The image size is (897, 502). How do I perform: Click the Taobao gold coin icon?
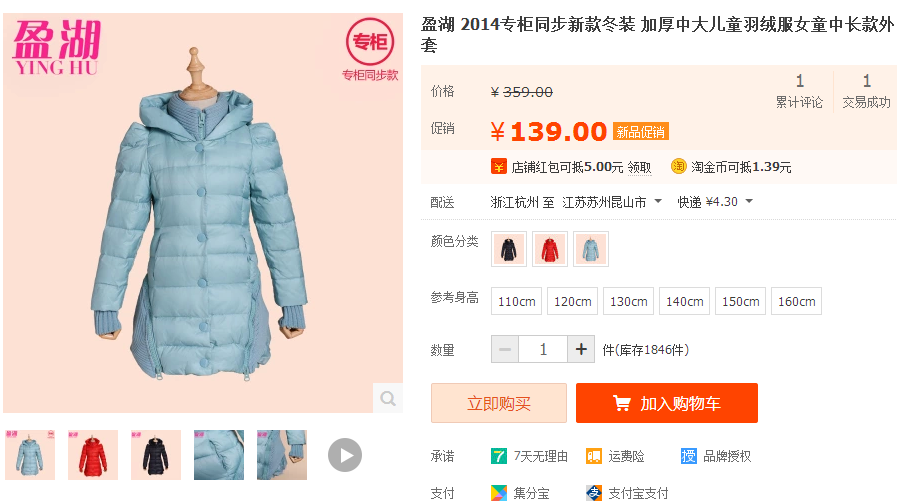(x=678, y=166)
